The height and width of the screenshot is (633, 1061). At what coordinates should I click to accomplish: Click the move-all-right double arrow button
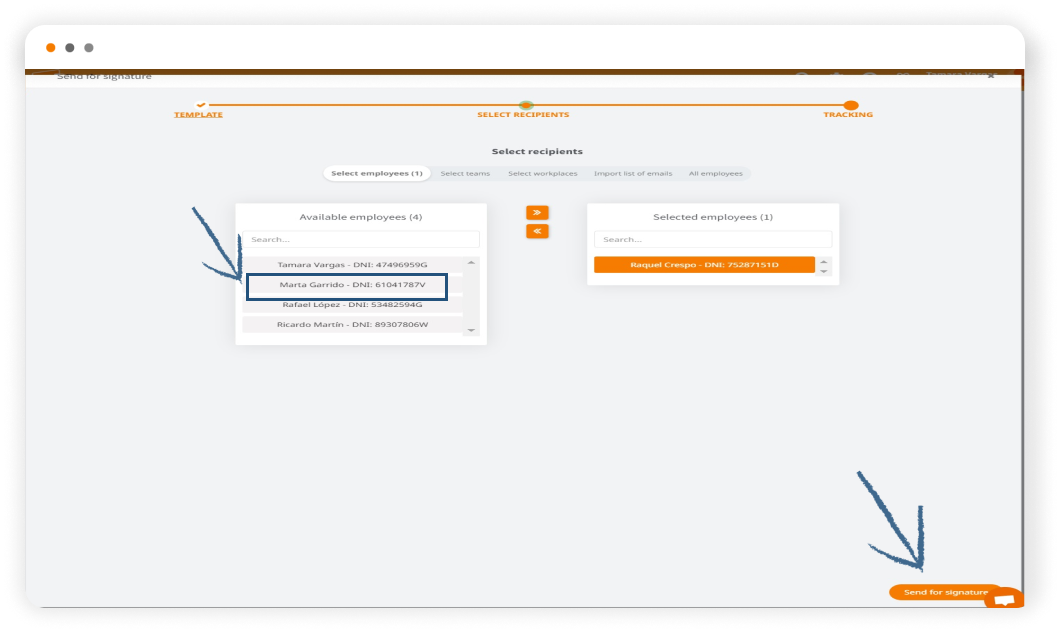coord(537,212)
